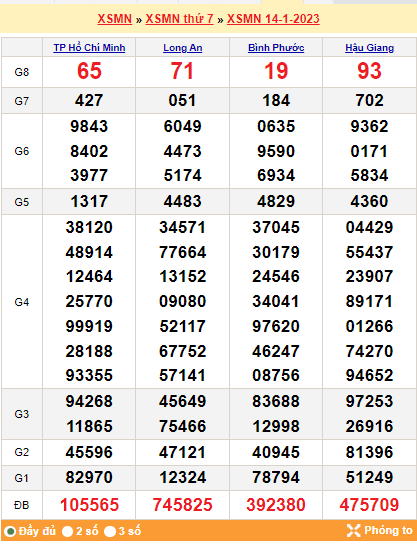Click special prize number 392380
417x544 pixels.
tap(276, 505)
